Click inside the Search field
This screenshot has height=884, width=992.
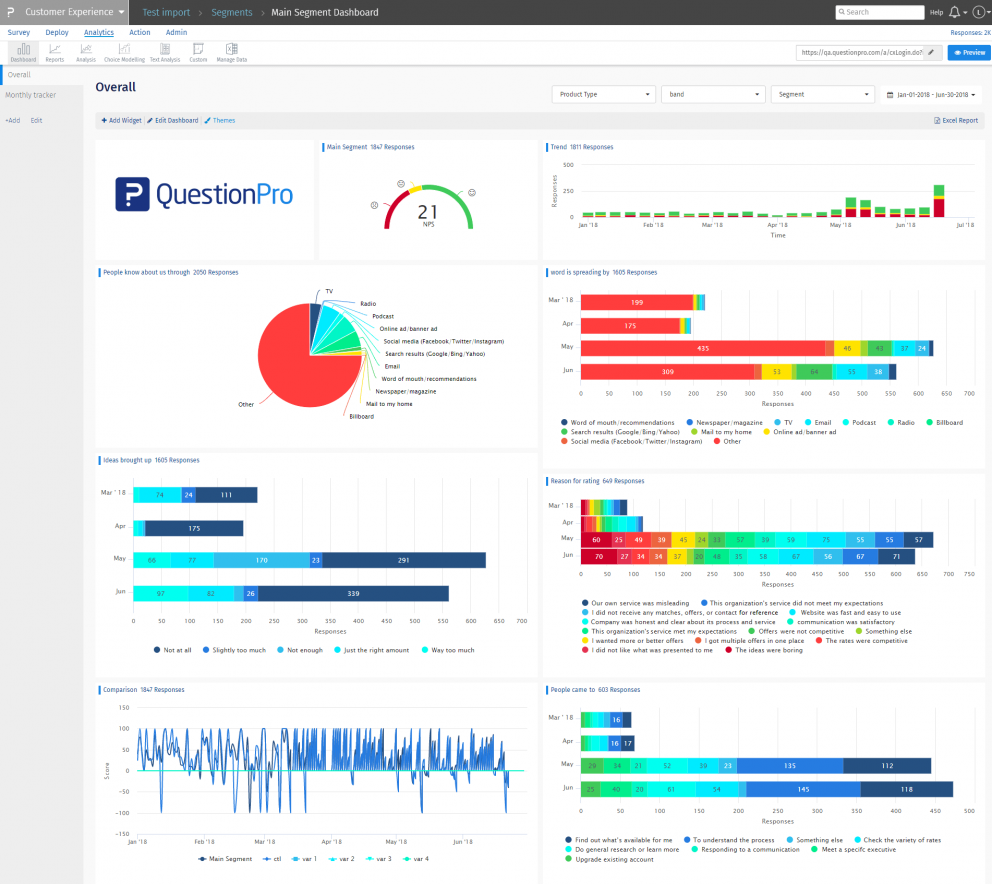(879, 12)
